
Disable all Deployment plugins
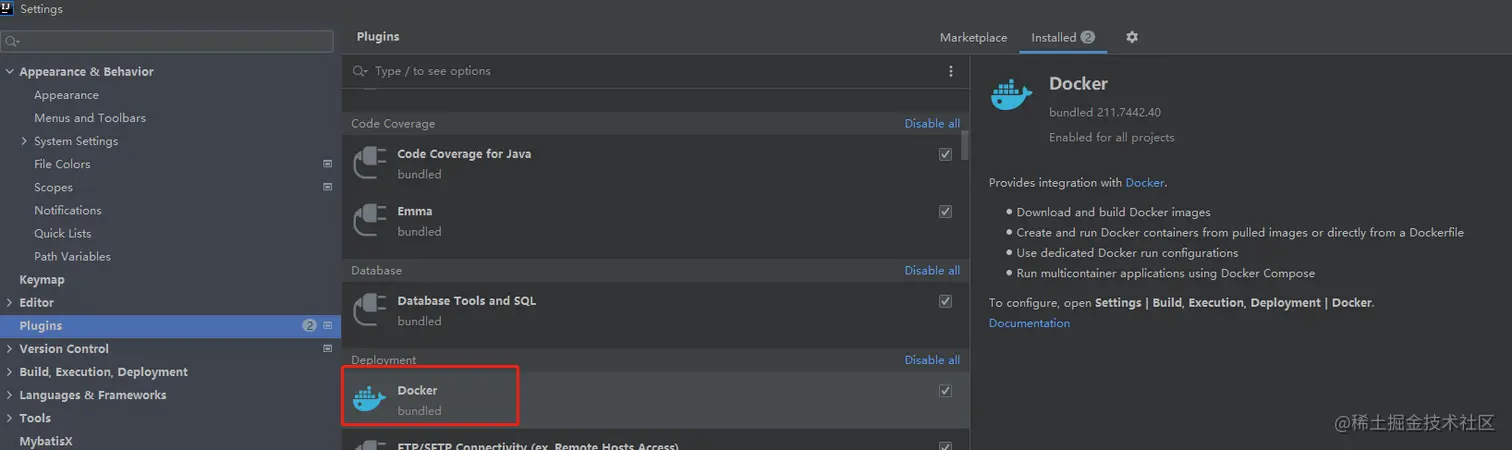932,360
